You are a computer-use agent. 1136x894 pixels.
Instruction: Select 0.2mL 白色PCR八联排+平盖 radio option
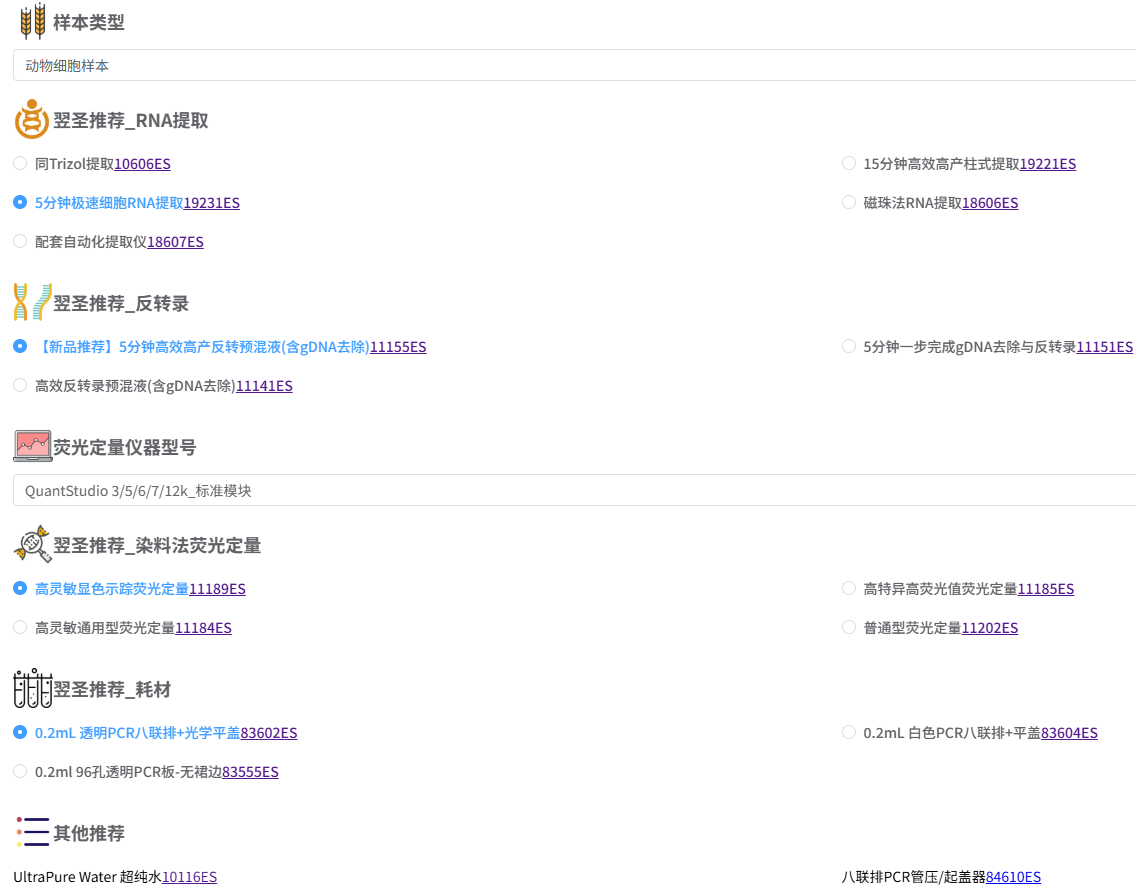(849, 732)
